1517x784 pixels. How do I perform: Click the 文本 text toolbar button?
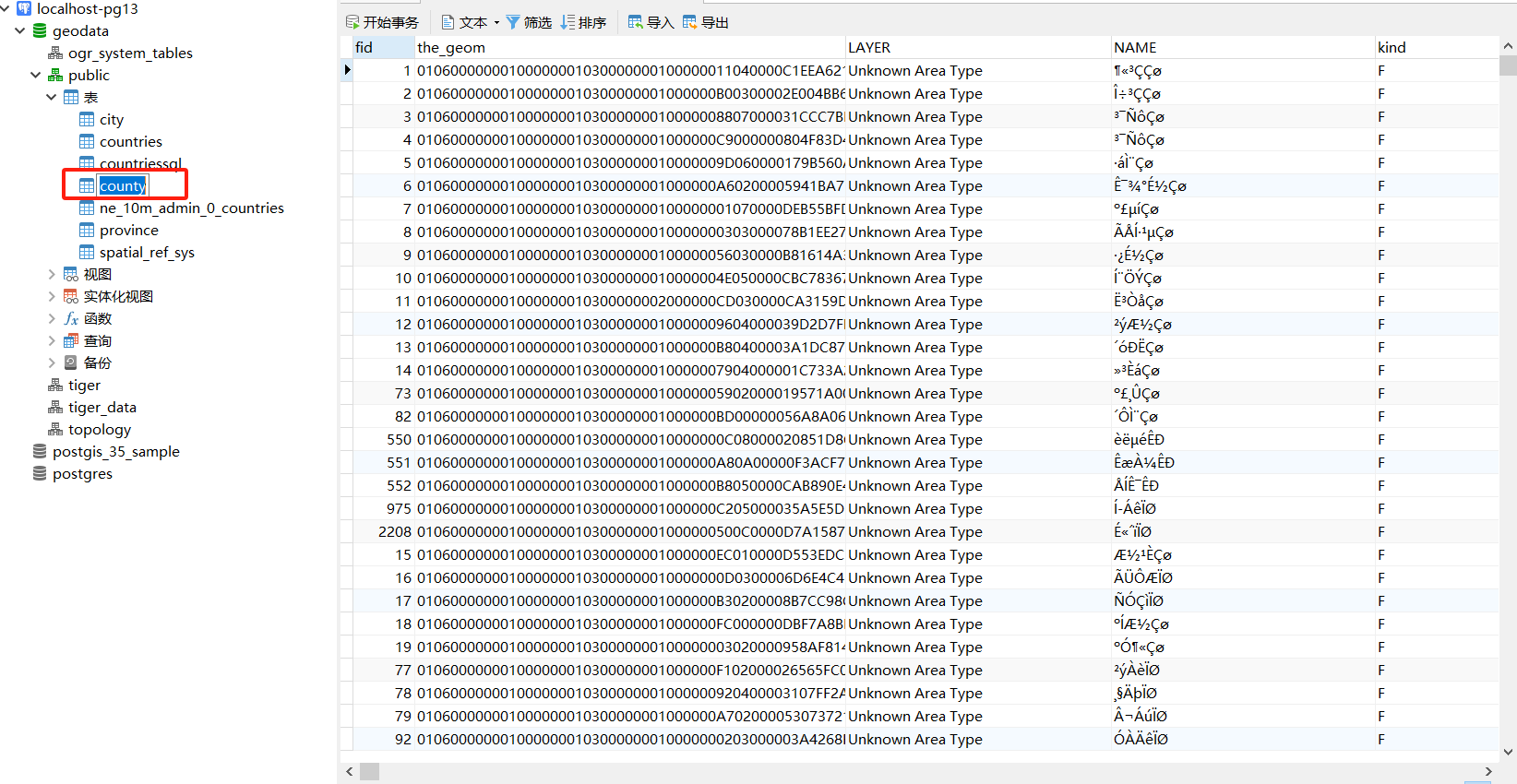pos(464,22)
